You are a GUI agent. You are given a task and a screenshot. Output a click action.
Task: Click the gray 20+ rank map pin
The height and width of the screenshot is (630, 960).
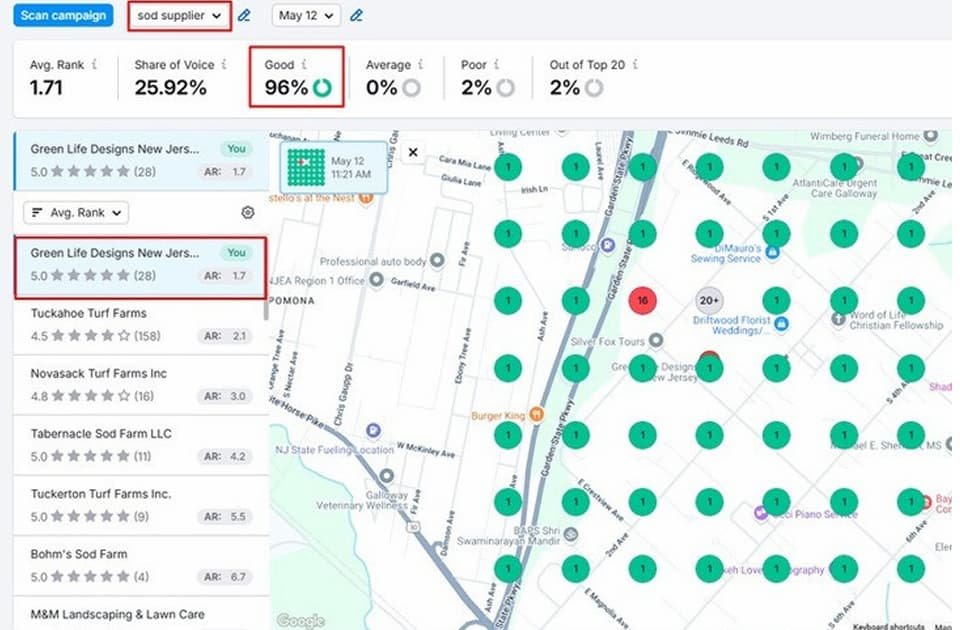pyautogui.click(x=709, y=301)
